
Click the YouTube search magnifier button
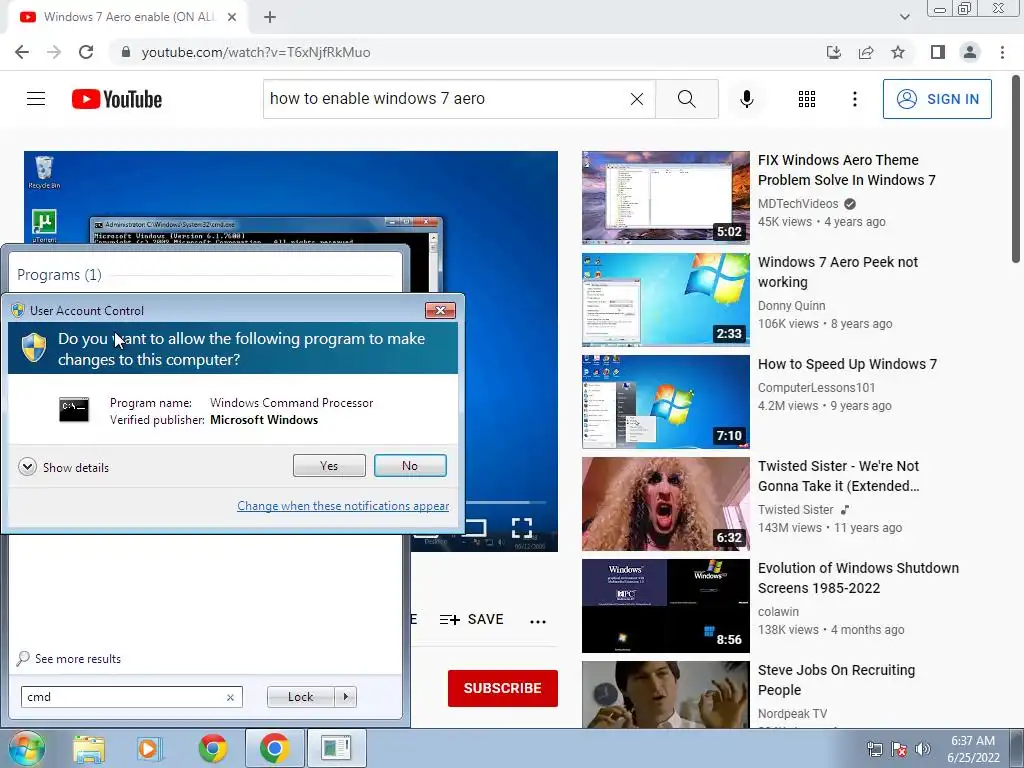click(x=686, y=99)
